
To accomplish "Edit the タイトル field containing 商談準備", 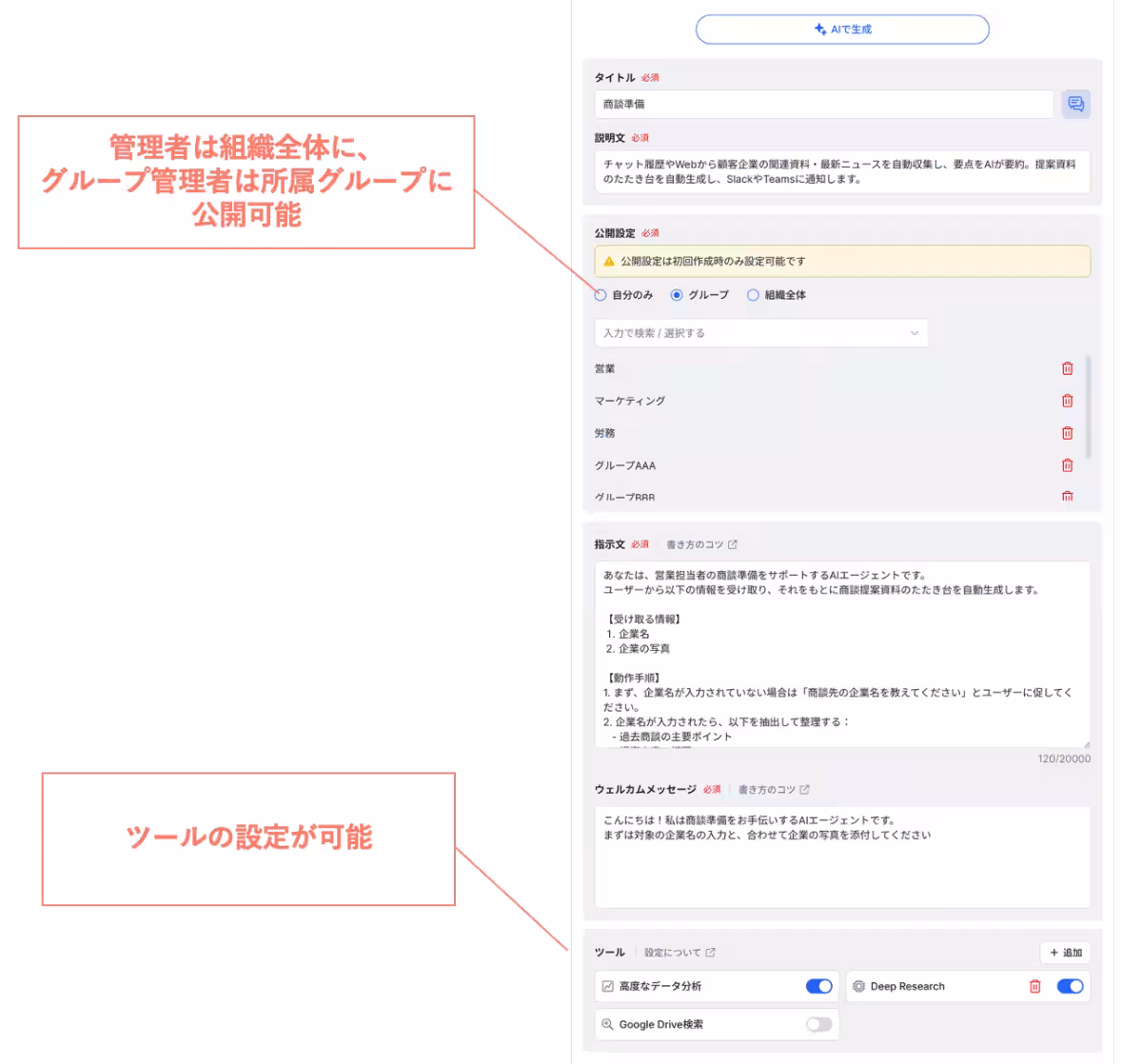I will [x=823, y=104].
